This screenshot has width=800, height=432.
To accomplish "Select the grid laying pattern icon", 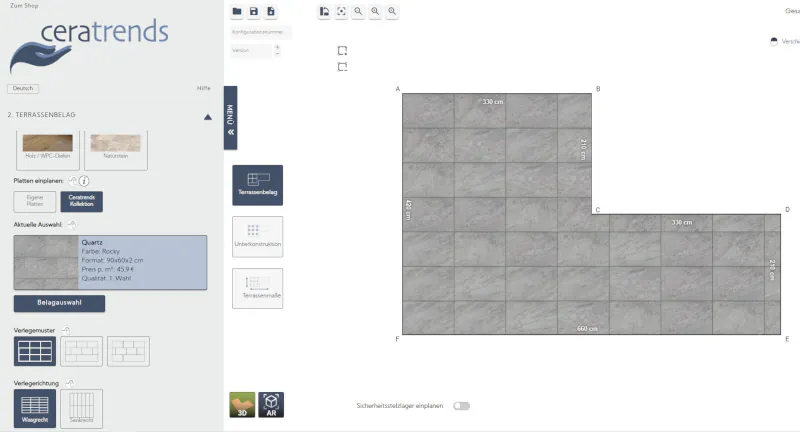I will point(35,351).
